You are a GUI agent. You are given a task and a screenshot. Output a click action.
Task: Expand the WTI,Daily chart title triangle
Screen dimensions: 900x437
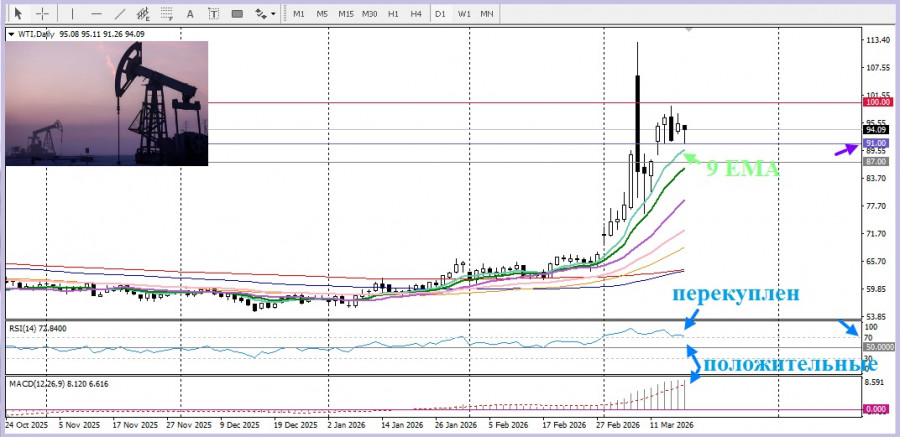coord(10,33)
